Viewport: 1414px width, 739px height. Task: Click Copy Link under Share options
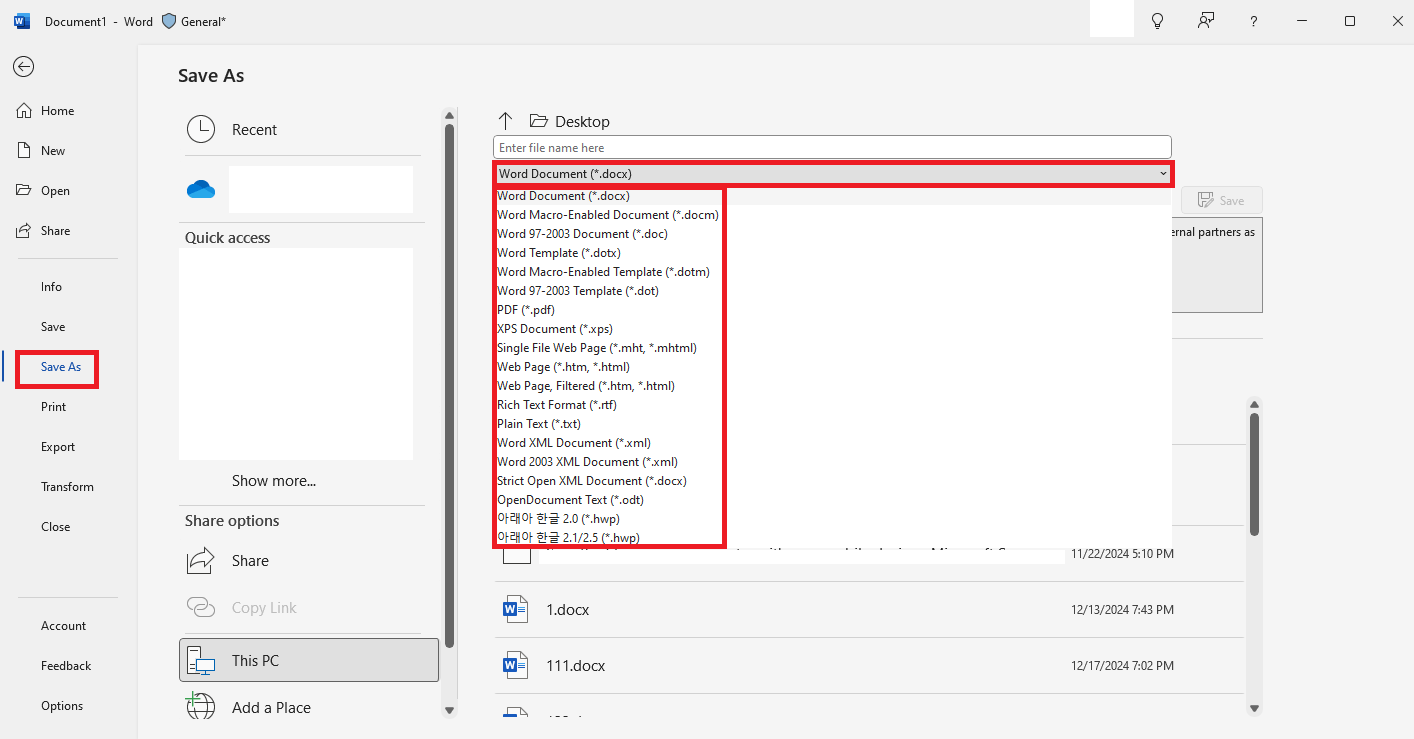(264, 608)
